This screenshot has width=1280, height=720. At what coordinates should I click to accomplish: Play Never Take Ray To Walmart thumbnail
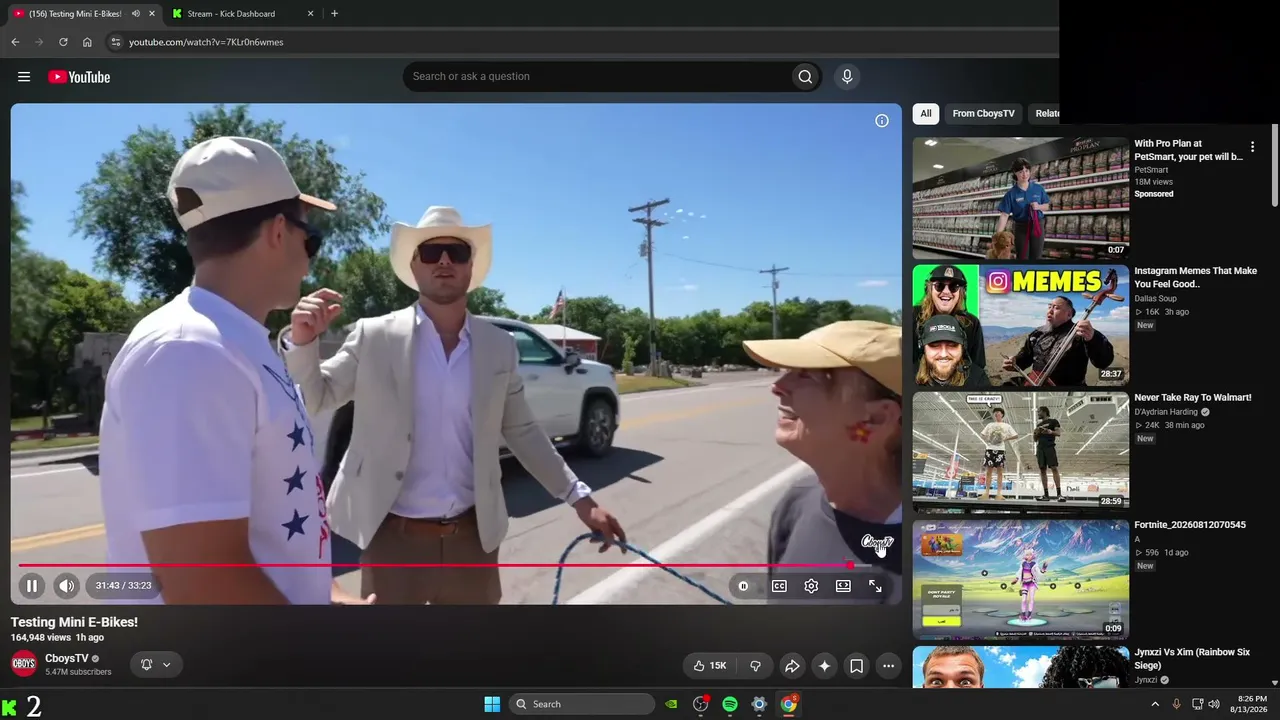(1021, 452)
